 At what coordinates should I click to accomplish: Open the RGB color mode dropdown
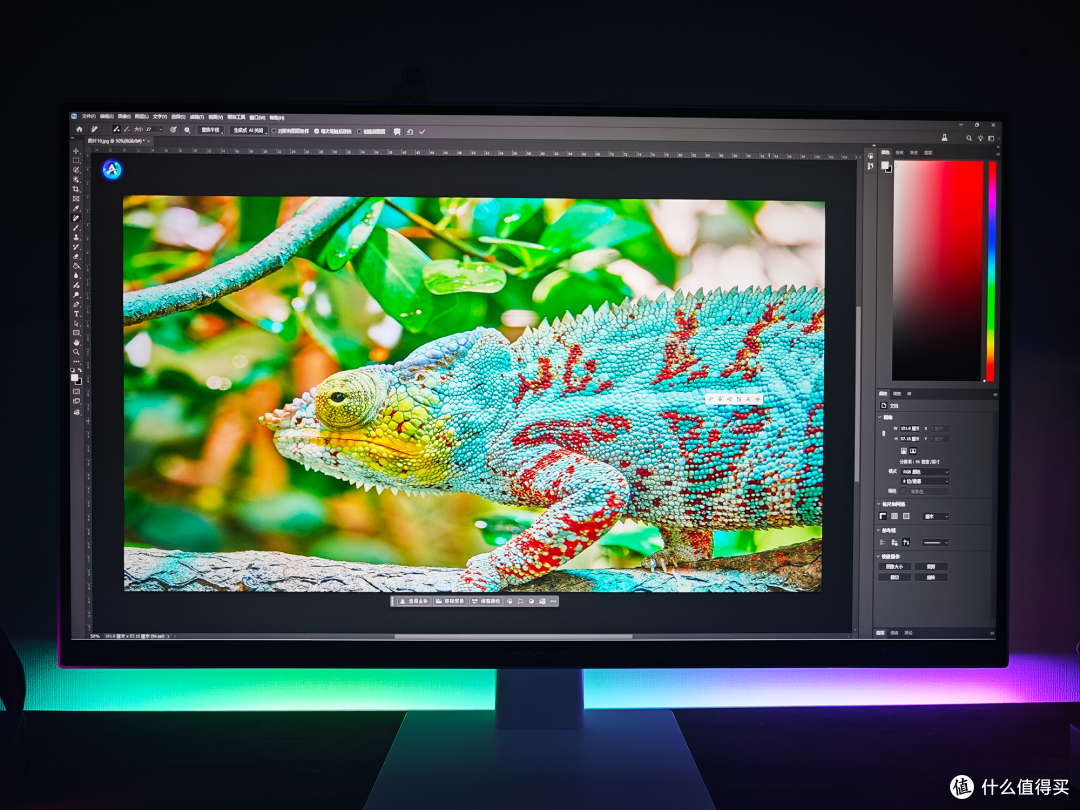click(924, 472)
